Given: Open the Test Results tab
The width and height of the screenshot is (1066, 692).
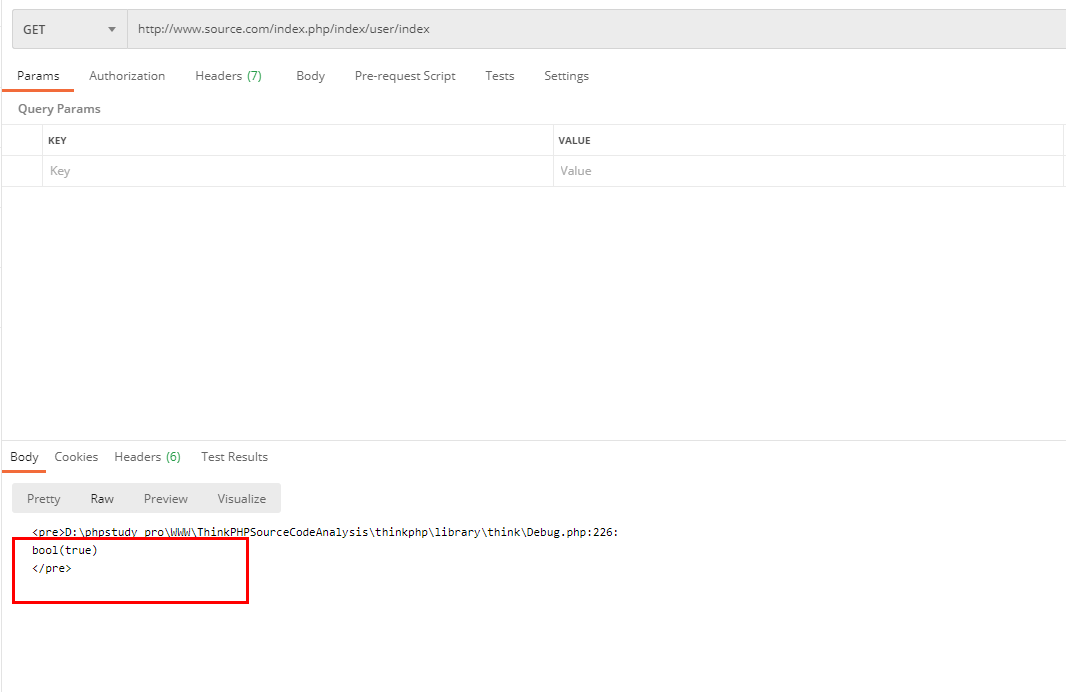Looking at the screenshot, I should 235,457.
